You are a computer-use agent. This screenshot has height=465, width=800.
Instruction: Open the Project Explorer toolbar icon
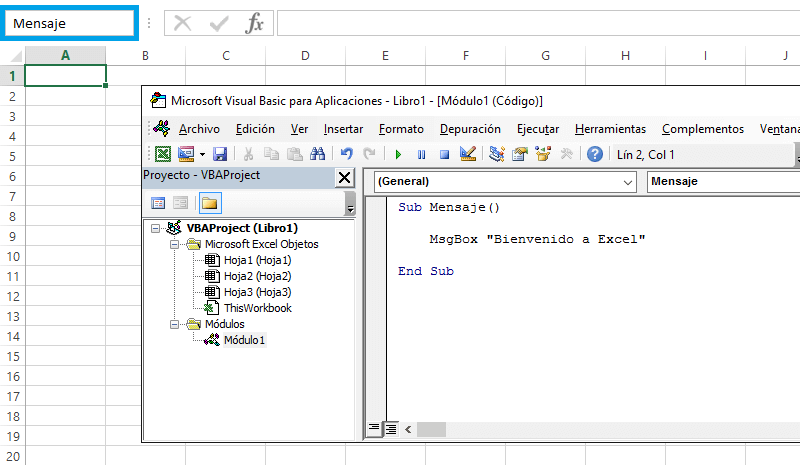click(496, 154)
